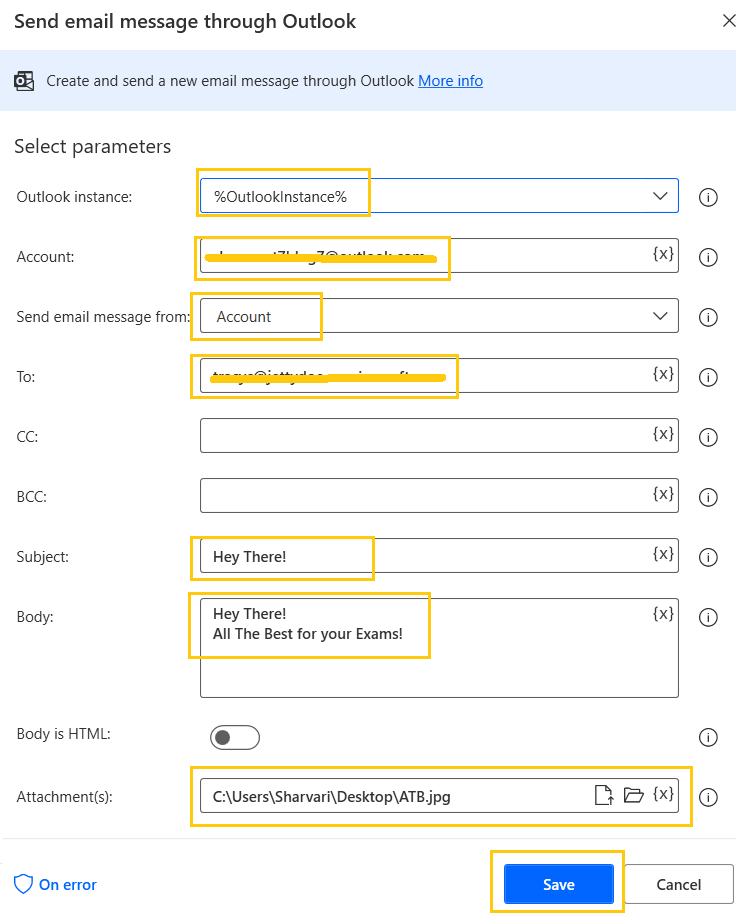The height and width of the screenshot is (918, 736).
Task: Open the Attachments variable selector {x}
Action: point(663,794)
